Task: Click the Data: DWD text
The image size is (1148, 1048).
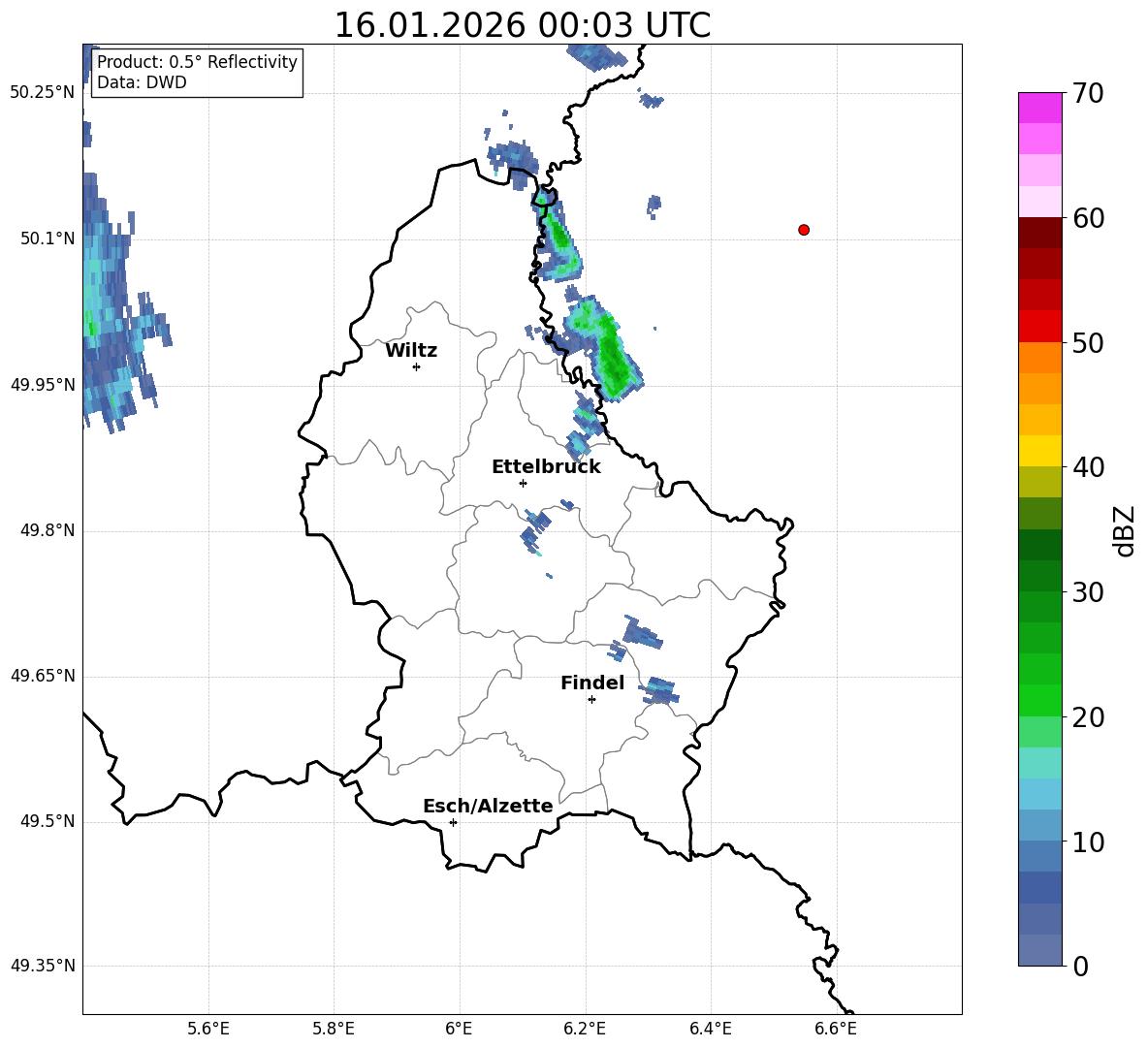Action: pos(142,82)
